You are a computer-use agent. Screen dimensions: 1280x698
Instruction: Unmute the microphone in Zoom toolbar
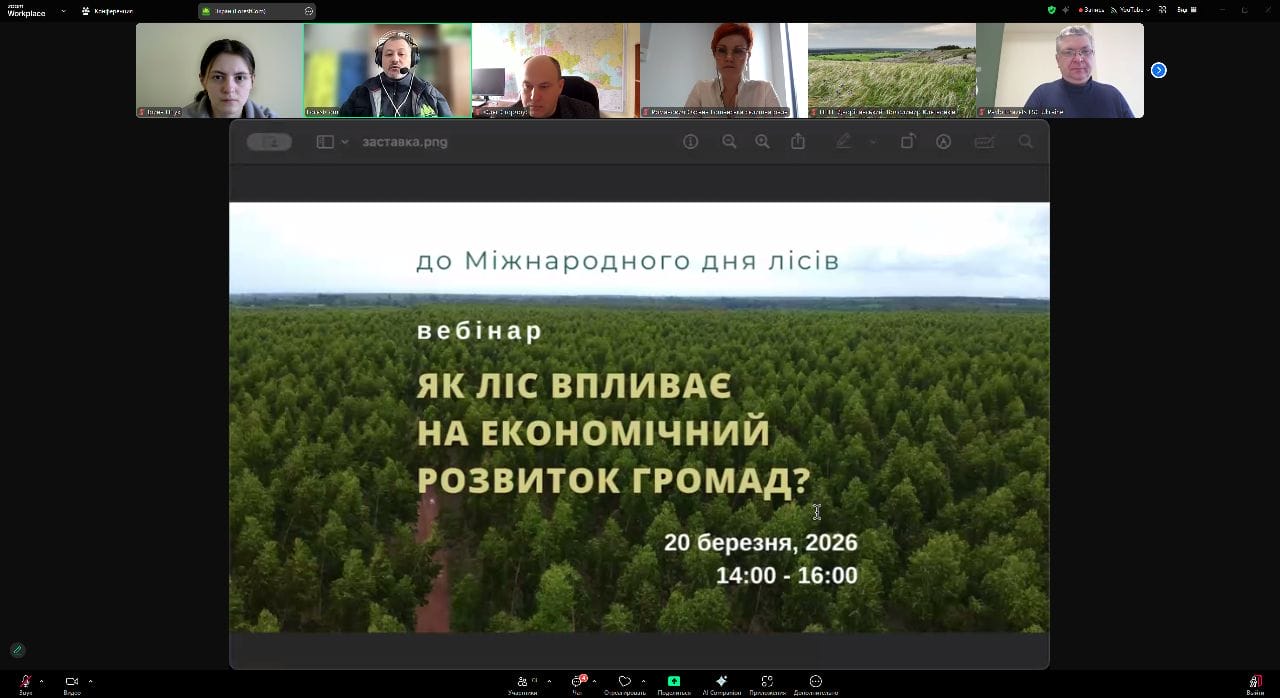click(25, 682)
